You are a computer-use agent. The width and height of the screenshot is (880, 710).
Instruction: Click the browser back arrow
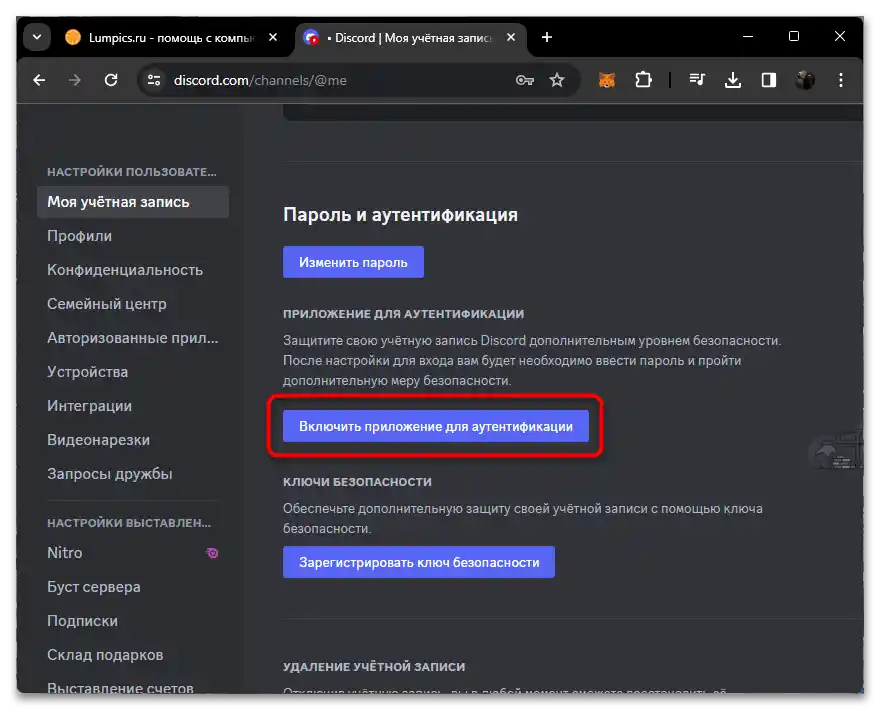pos(39,80)
